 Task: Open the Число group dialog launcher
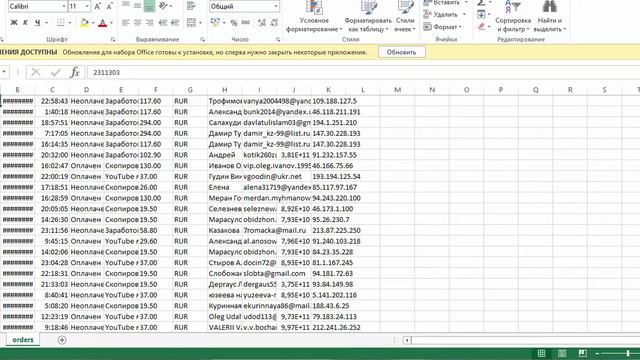coord(278,40)
